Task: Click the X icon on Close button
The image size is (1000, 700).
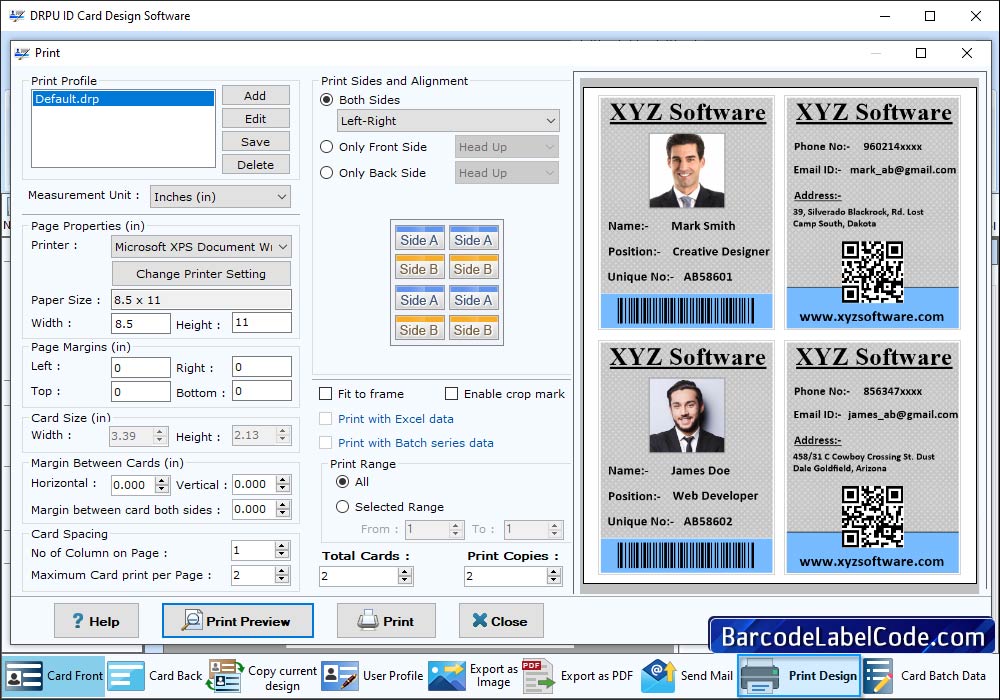Action: point(480,620)
